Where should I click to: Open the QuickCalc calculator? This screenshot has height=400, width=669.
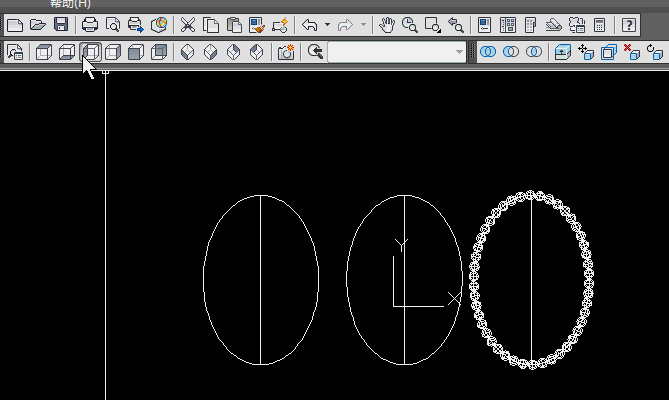click(599, 24)
